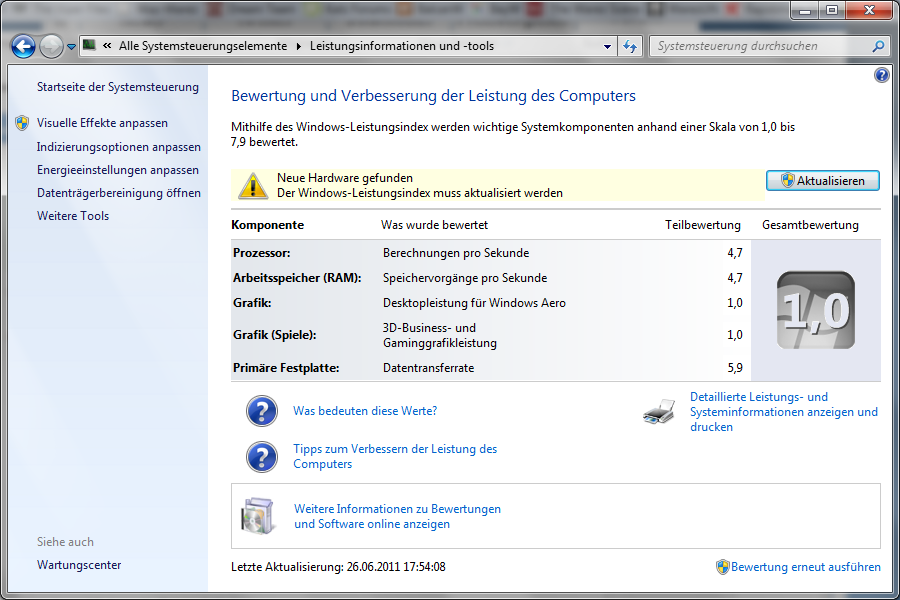Open Wartungscenter link
The height and width of the screenshot is (600, 900).
click(79, 565)
